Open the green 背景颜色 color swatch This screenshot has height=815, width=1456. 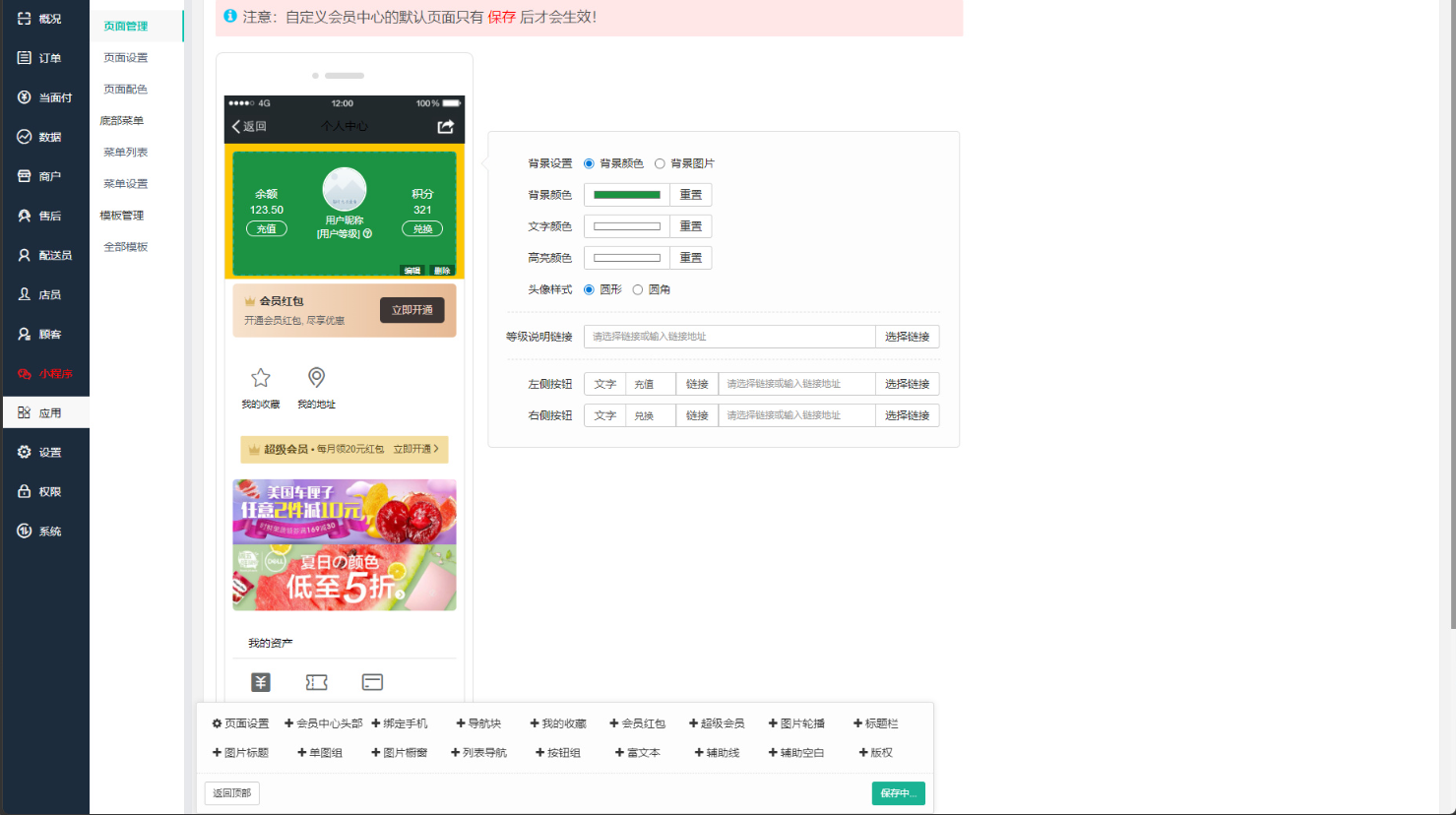tap(627, 195)
